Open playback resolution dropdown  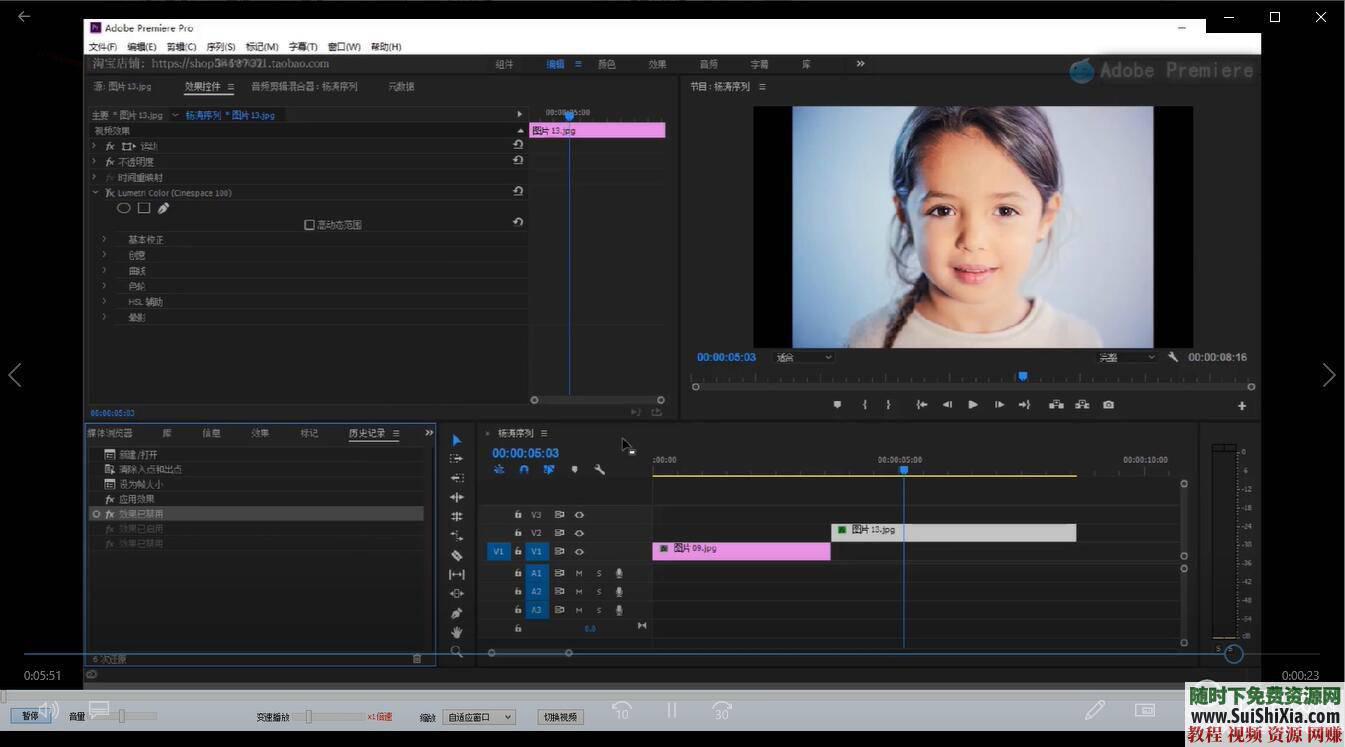coord(1126,357)
